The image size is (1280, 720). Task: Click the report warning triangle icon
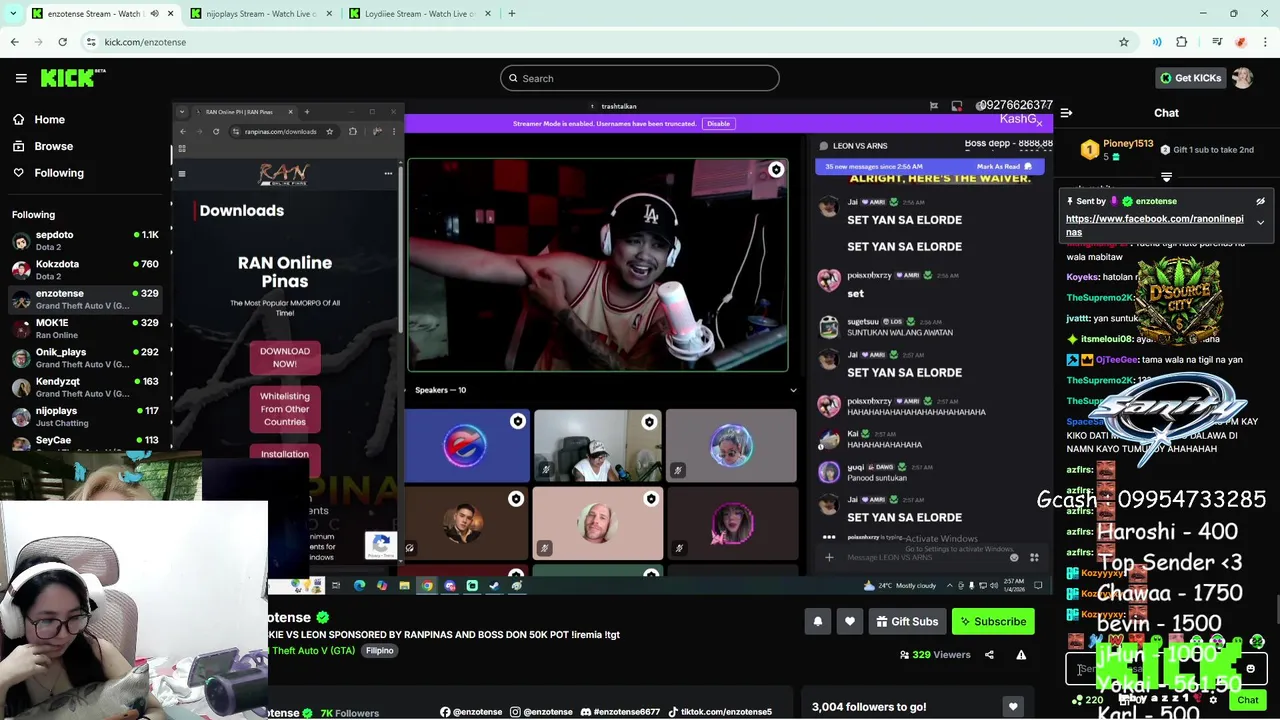point(1021,655)
